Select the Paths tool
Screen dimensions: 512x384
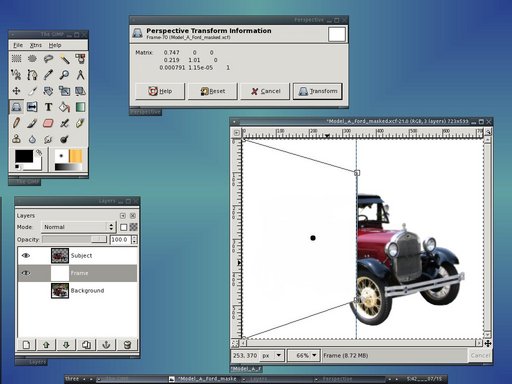[x=32, y=75]
